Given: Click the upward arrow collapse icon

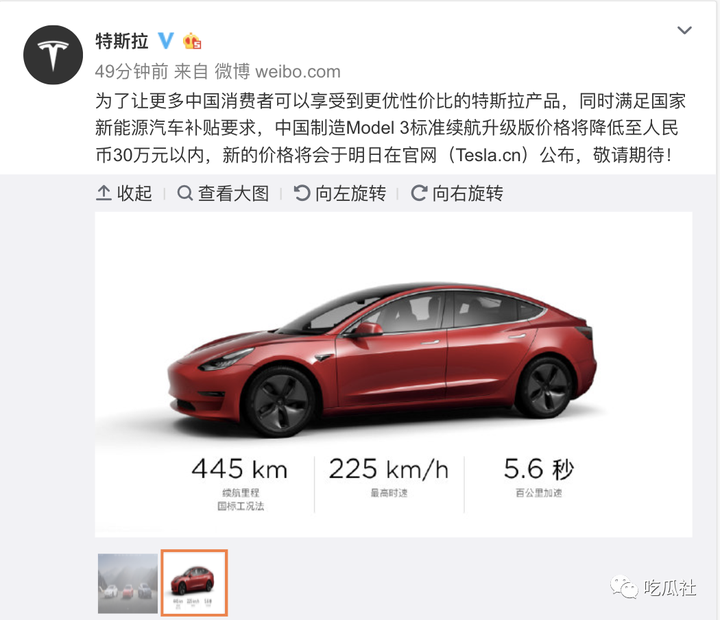Looking at the screenshot, I should pyautogui.click(x=103, y=193).
